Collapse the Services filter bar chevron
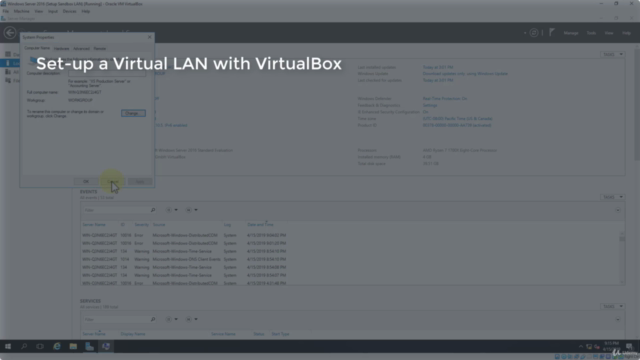Image resolution: width=640 pixels, height=360 pixels. pos(618,319)
